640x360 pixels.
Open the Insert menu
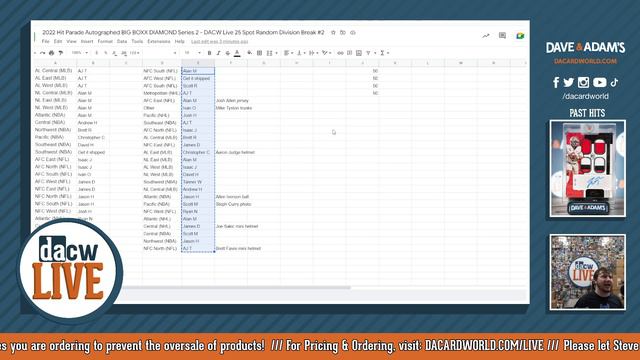click(x=87, y=42)
